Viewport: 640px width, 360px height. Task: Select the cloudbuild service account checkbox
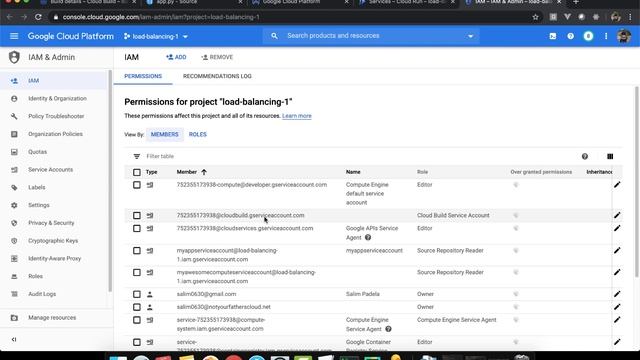(137, 216)
